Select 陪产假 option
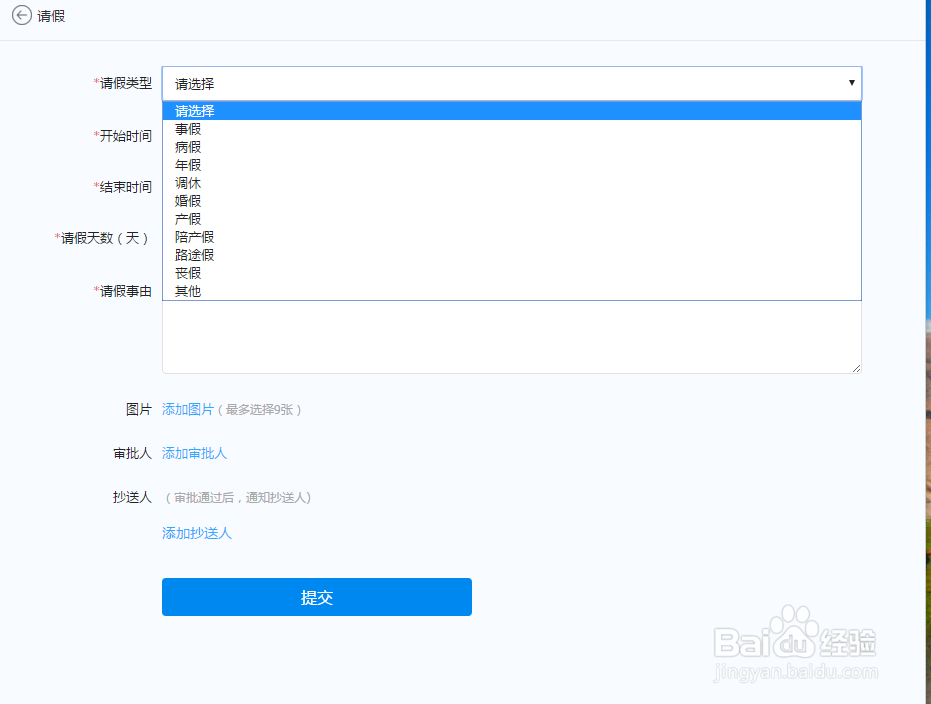The width and height of the screenshot is (931, 704). pos(512,237)
